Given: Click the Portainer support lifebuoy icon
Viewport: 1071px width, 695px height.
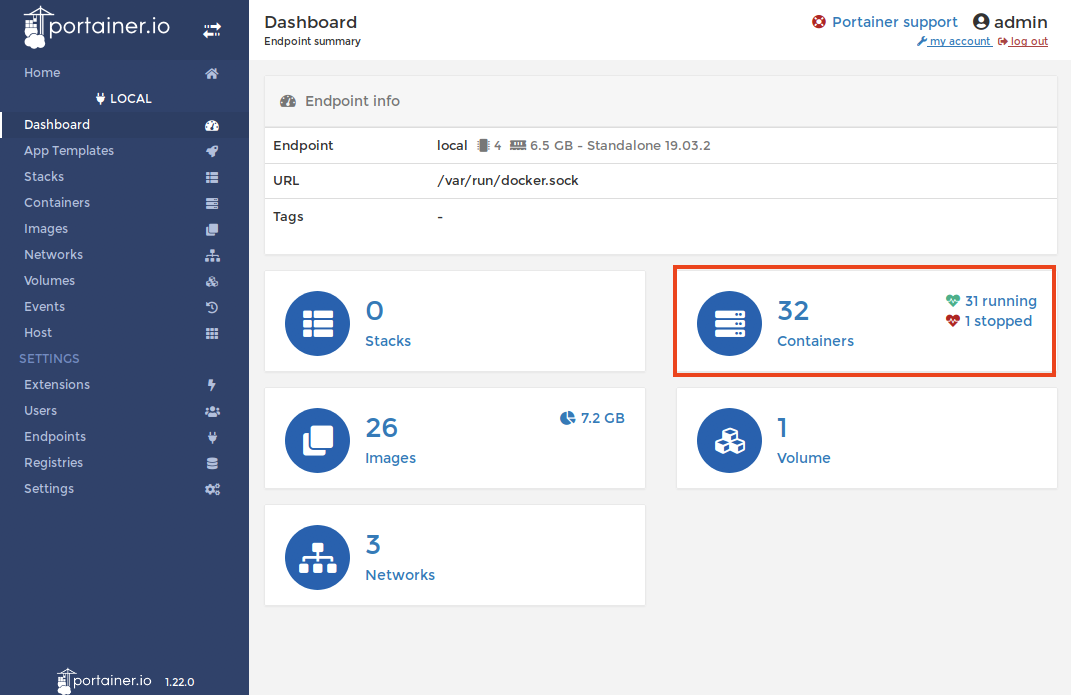Looking at the screenshot, I should (819, 22).
